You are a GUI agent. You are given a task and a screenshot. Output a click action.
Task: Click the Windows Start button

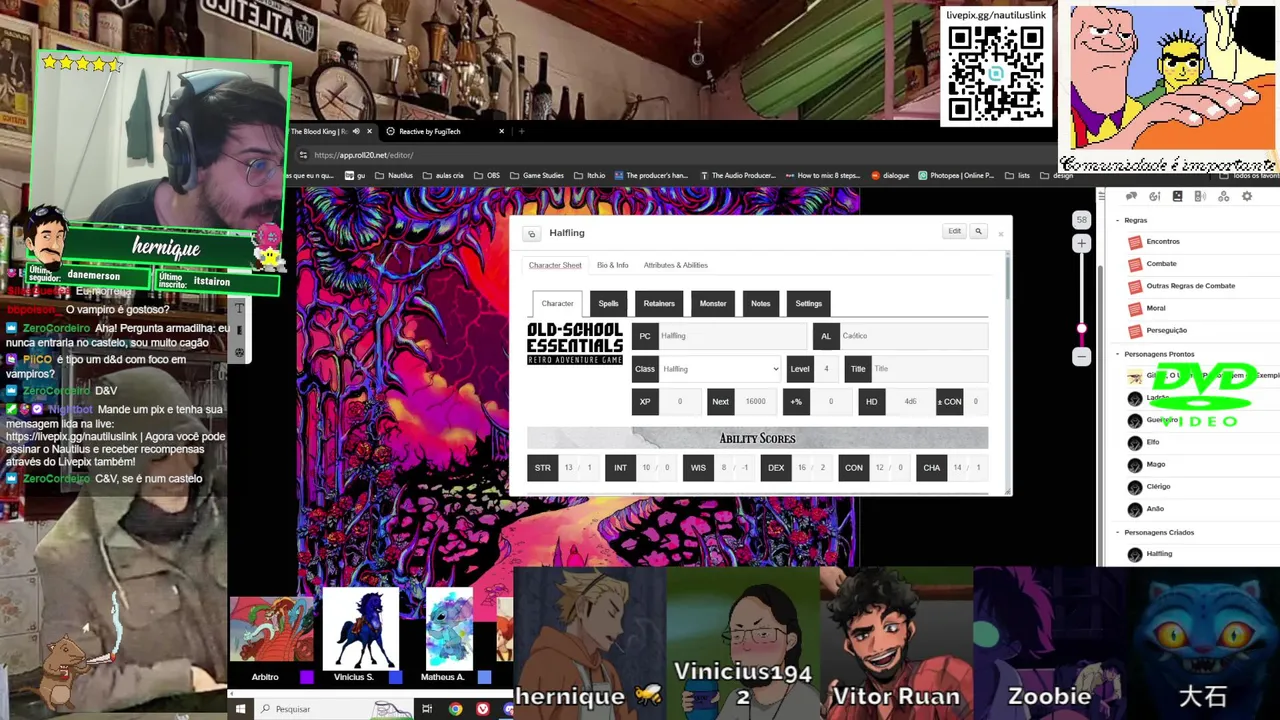tap(240, 709)
